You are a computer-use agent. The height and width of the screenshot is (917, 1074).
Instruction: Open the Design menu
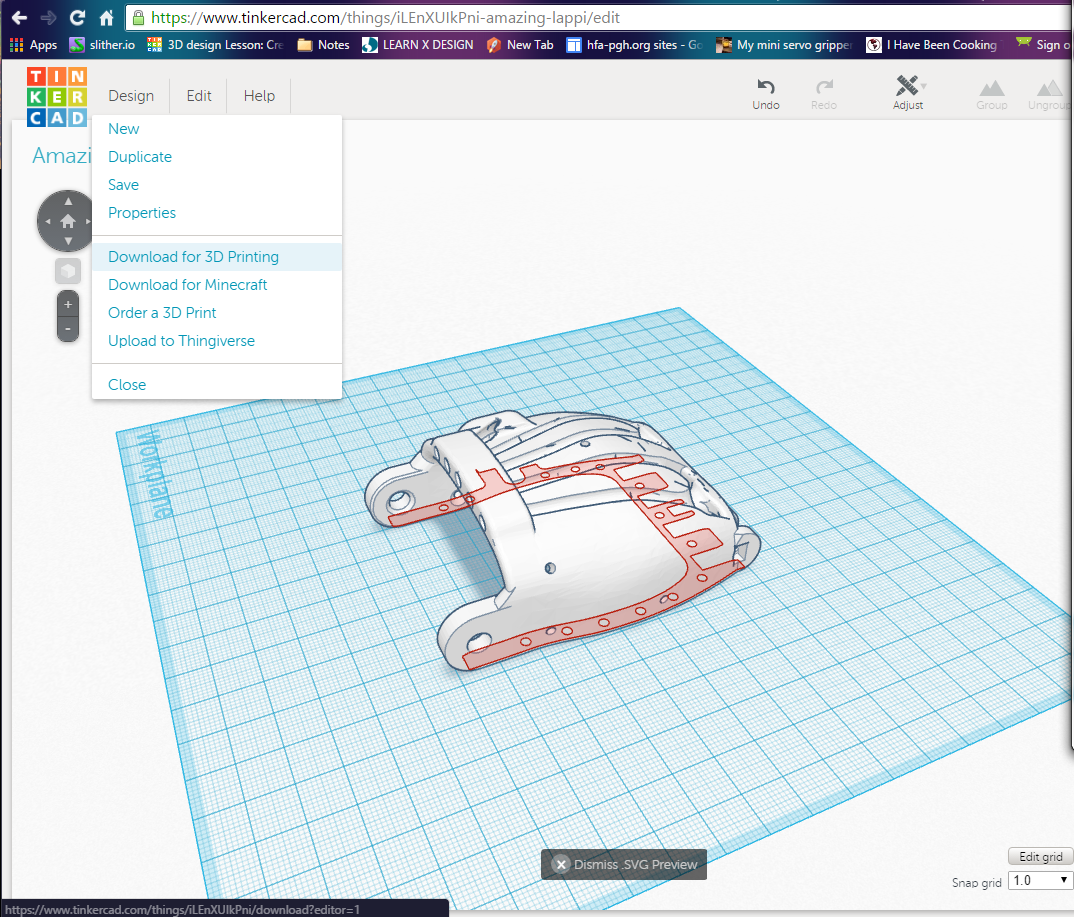coord(131,96)
